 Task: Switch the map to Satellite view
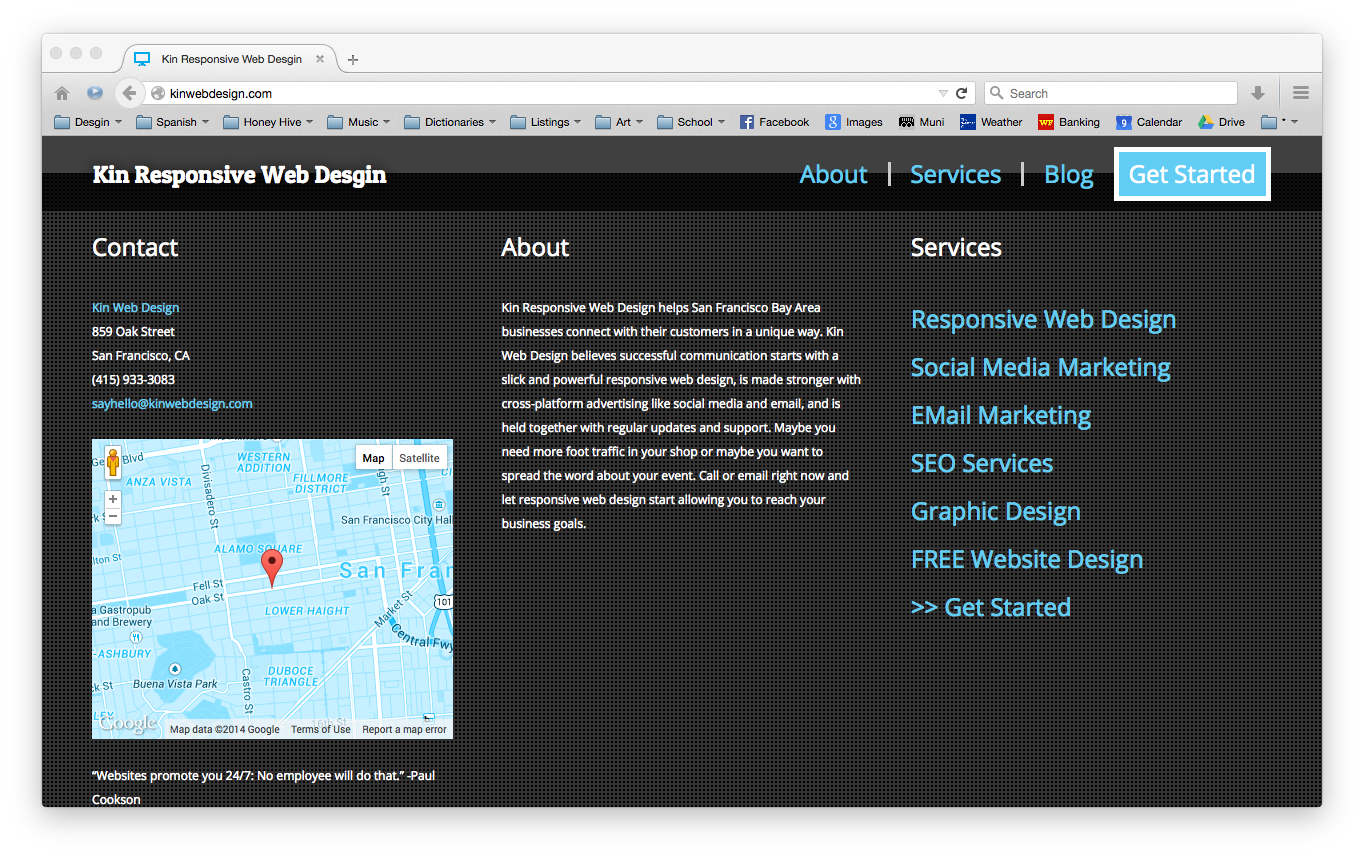pyautogui.click(x=419, y=458)
